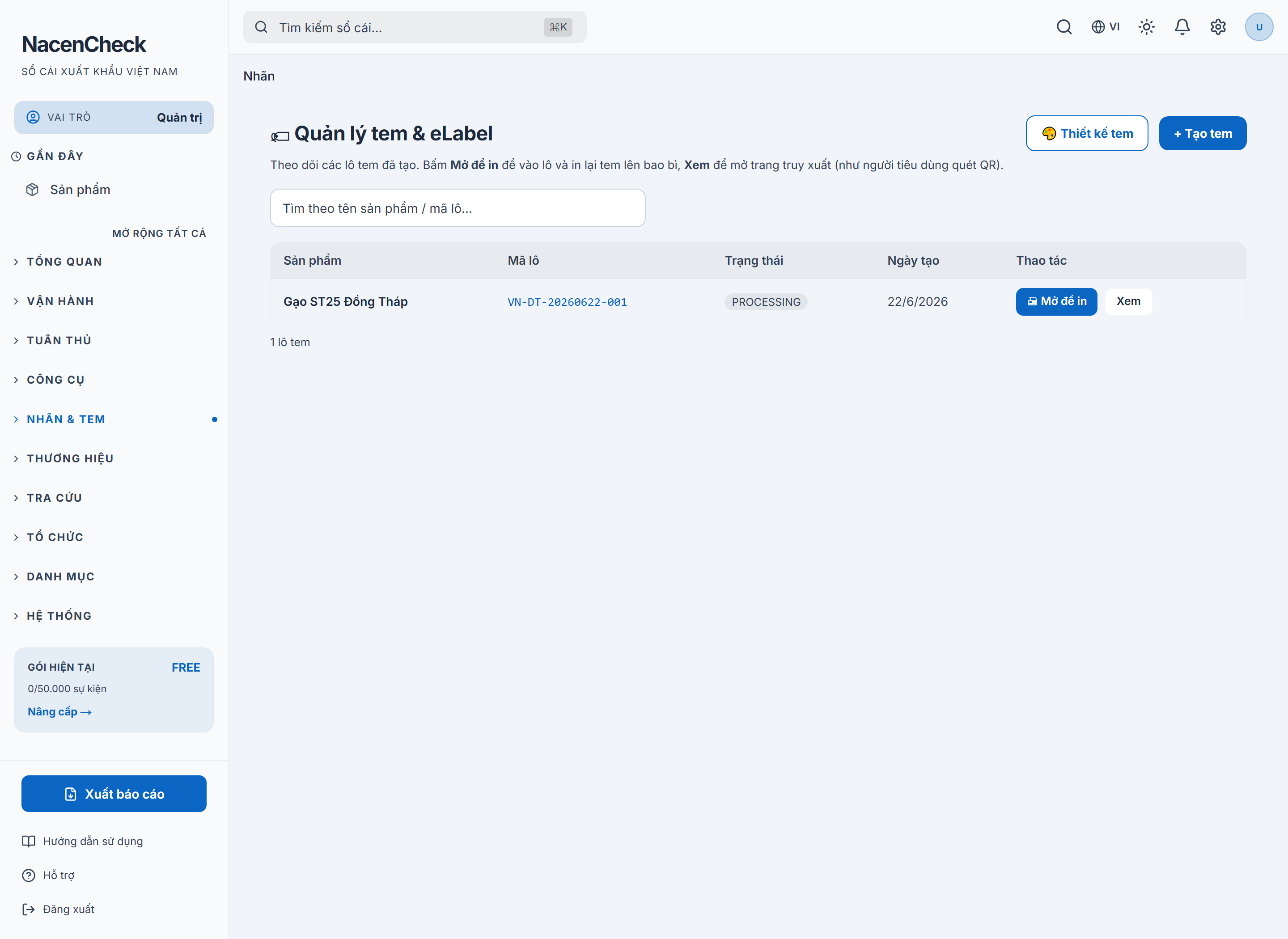The height and width of the screenshot is (939, 1288).
Task: Click the + Tạo tem button
Action: (1202, 133)
